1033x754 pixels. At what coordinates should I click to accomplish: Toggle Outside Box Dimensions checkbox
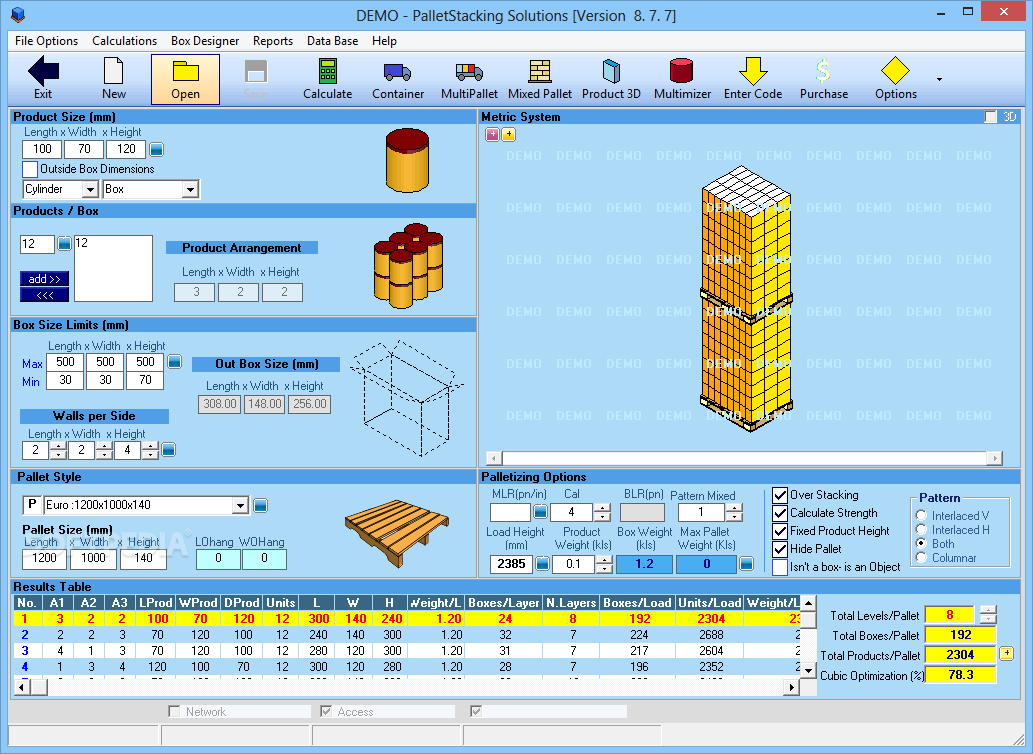pyautogui.click(x=30, y=169)
